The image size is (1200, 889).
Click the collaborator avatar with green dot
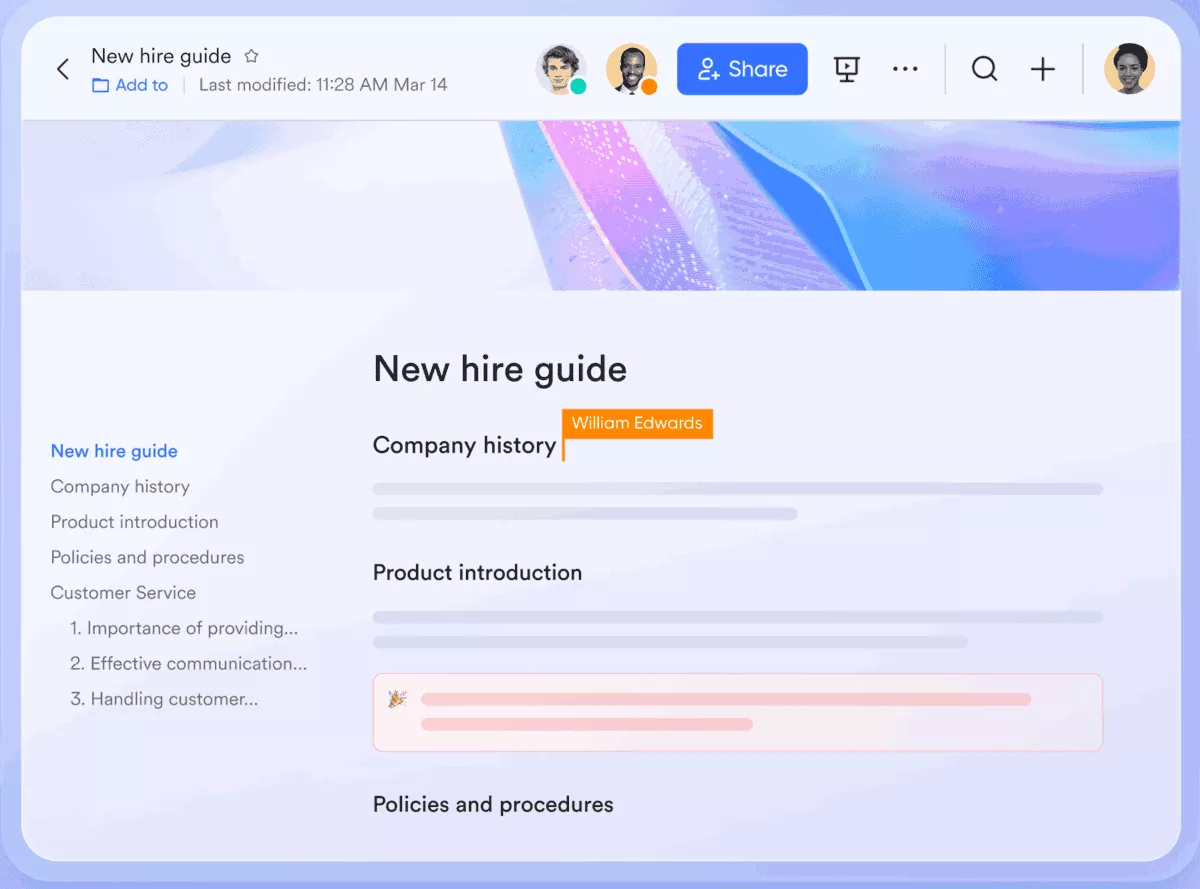click(x=561, y=68)
